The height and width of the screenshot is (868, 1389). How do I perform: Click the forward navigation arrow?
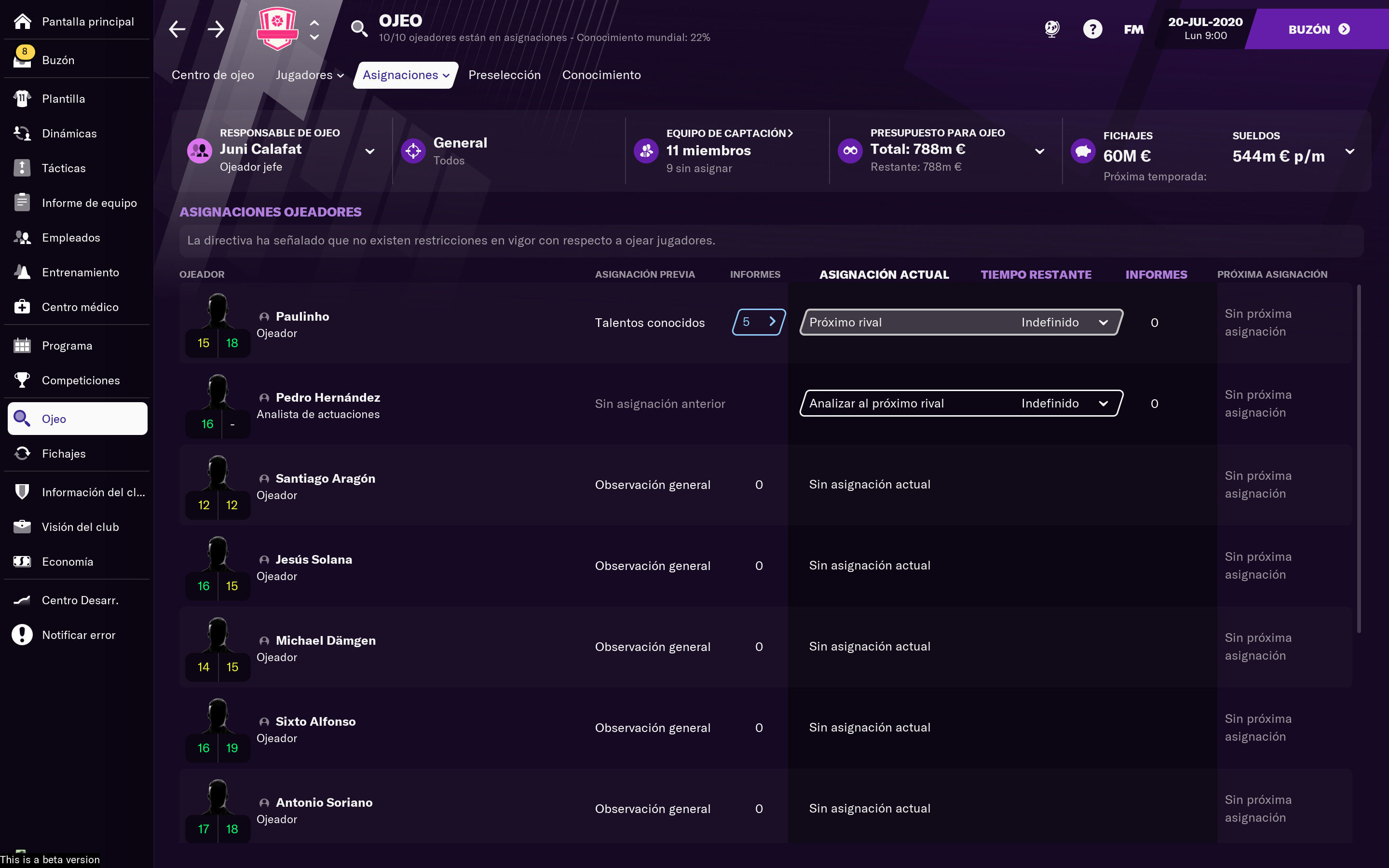tap(216, 29)
